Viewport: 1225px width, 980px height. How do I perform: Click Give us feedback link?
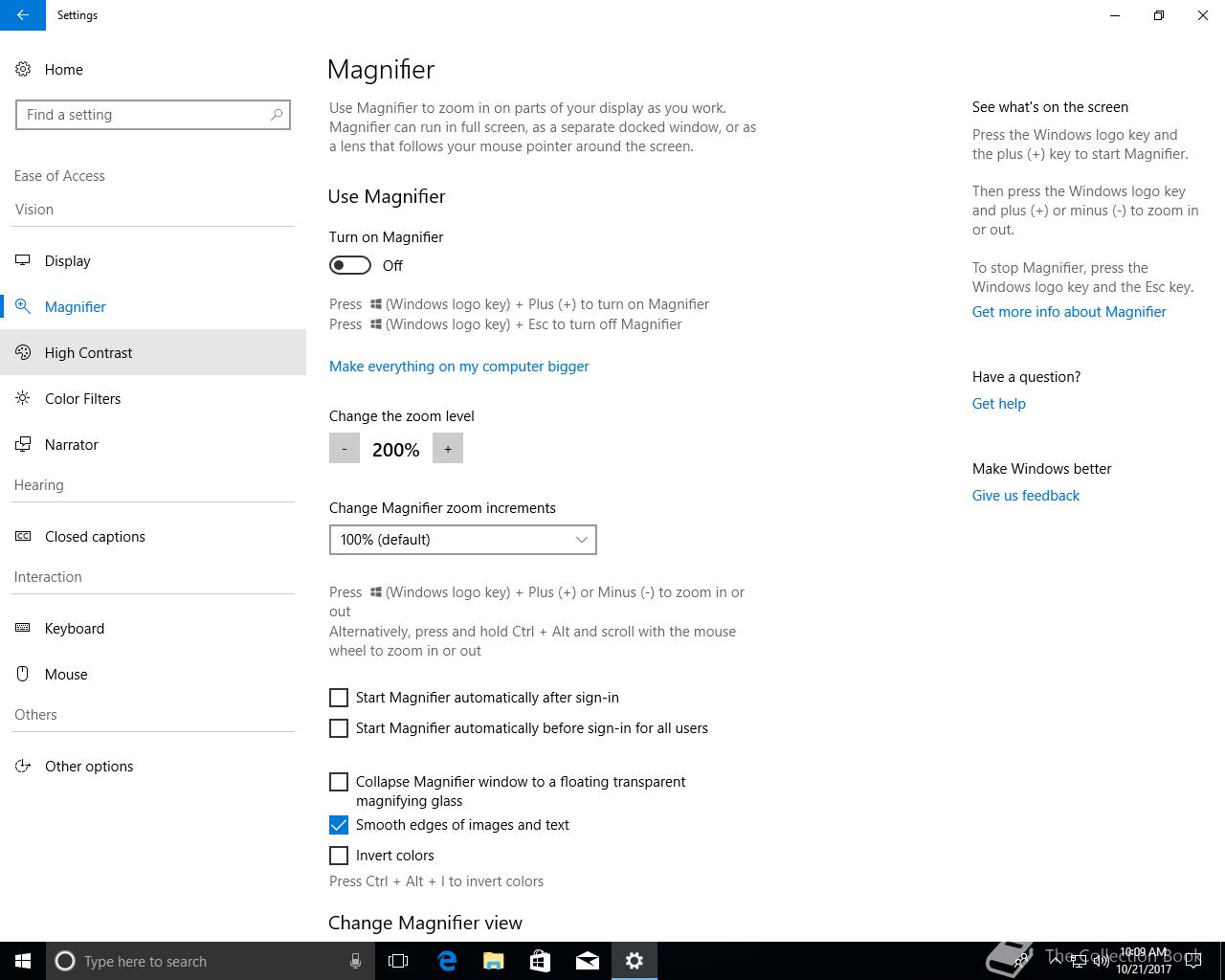point(1026,496)
